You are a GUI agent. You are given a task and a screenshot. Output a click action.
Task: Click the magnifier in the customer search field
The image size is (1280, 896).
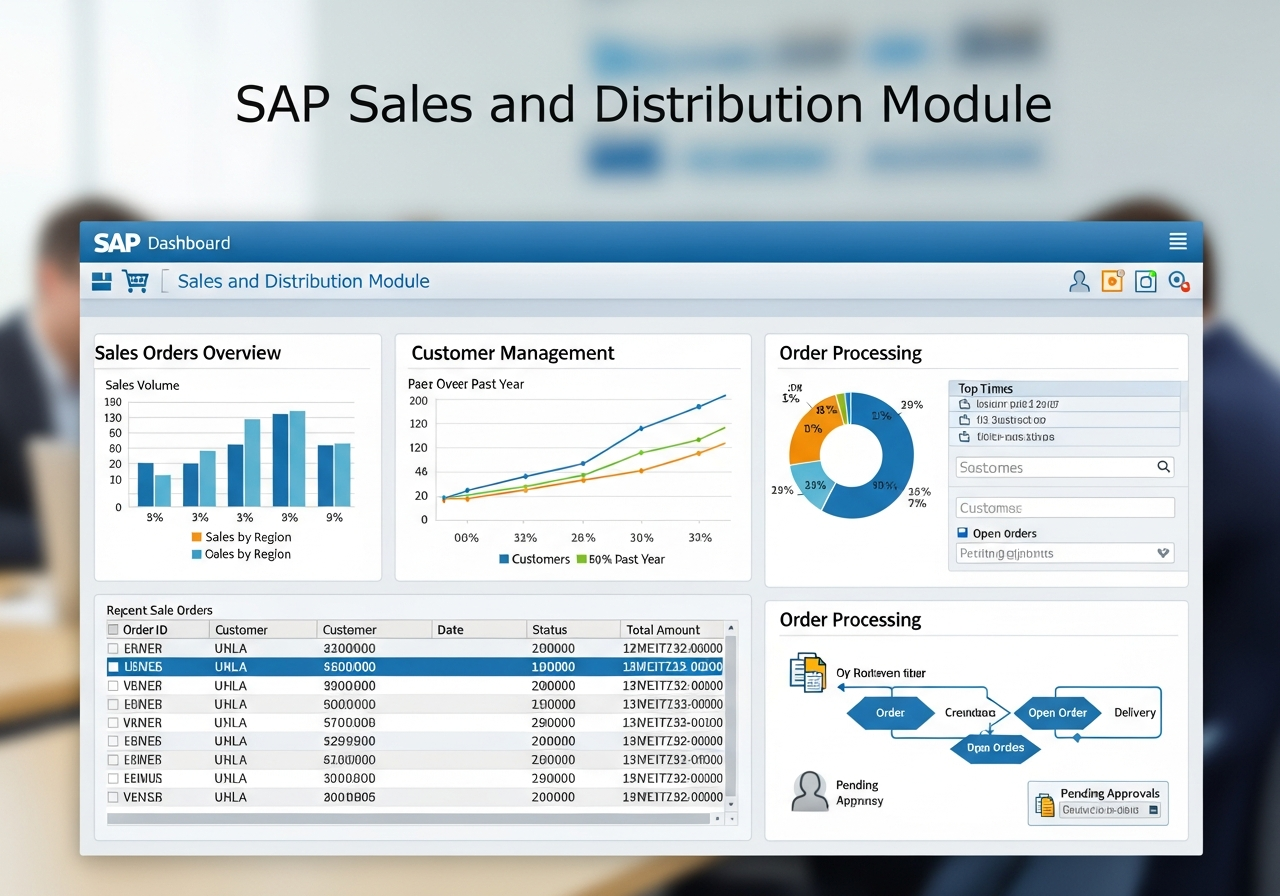pos(1163,467)
